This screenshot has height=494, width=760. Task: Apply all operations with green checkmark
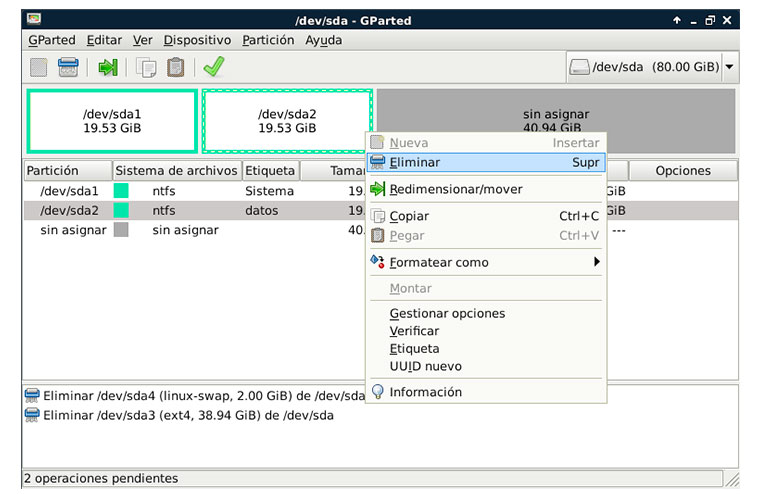tap(214, 66)
